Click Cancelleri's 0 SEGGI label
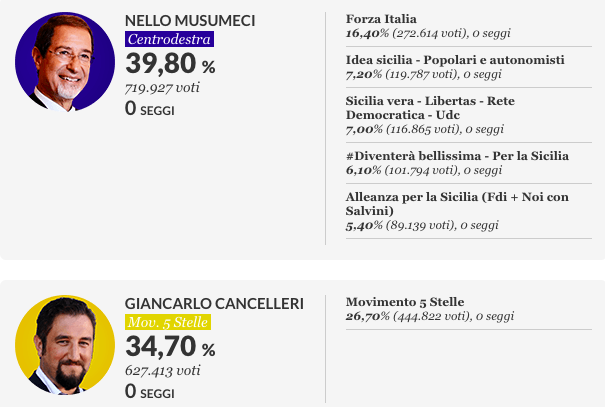Image resolution: width=605 pixels, height=407 pixels. point(150,391)
